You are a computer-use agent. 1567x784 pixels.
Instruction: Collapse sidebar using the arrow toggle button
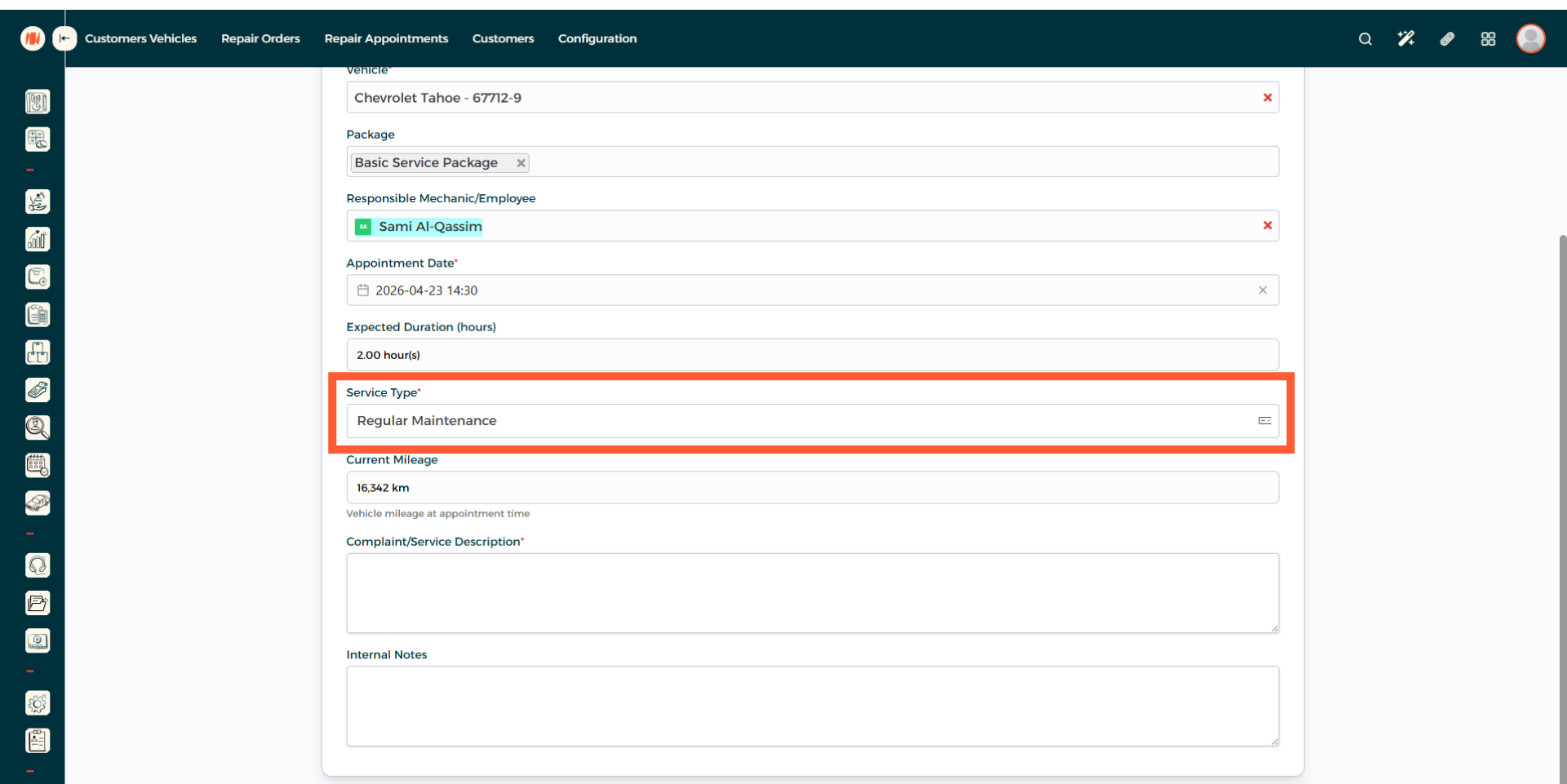(64, 38)
